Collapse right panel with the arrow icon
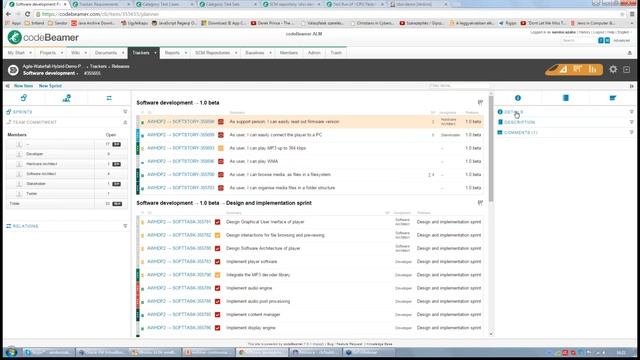Image resolution: width=640 pixels, height=360 pixels. click(x=632, y=86)
